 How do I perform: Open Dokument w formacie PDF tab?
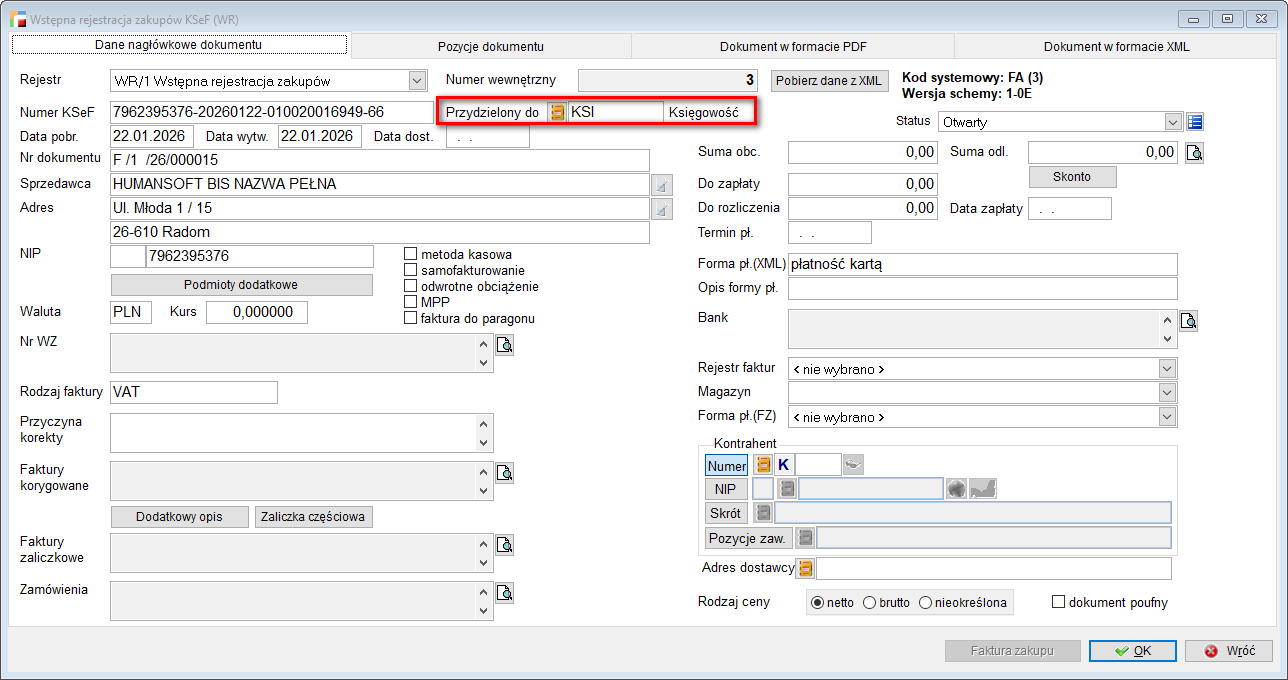coord(792,46)
